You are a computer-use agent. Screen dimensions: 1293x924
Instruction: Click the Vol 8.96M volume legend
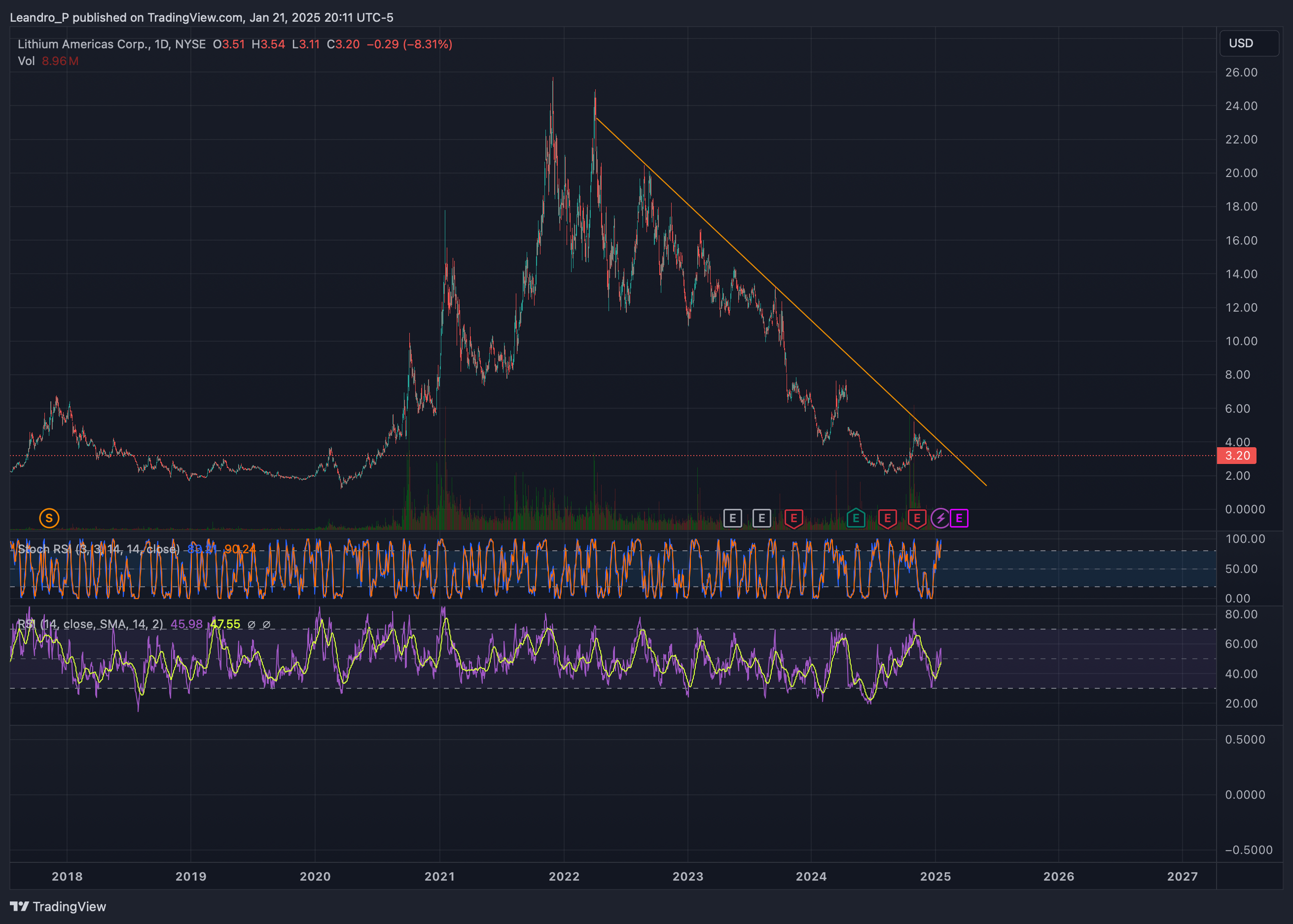point(48,61)
